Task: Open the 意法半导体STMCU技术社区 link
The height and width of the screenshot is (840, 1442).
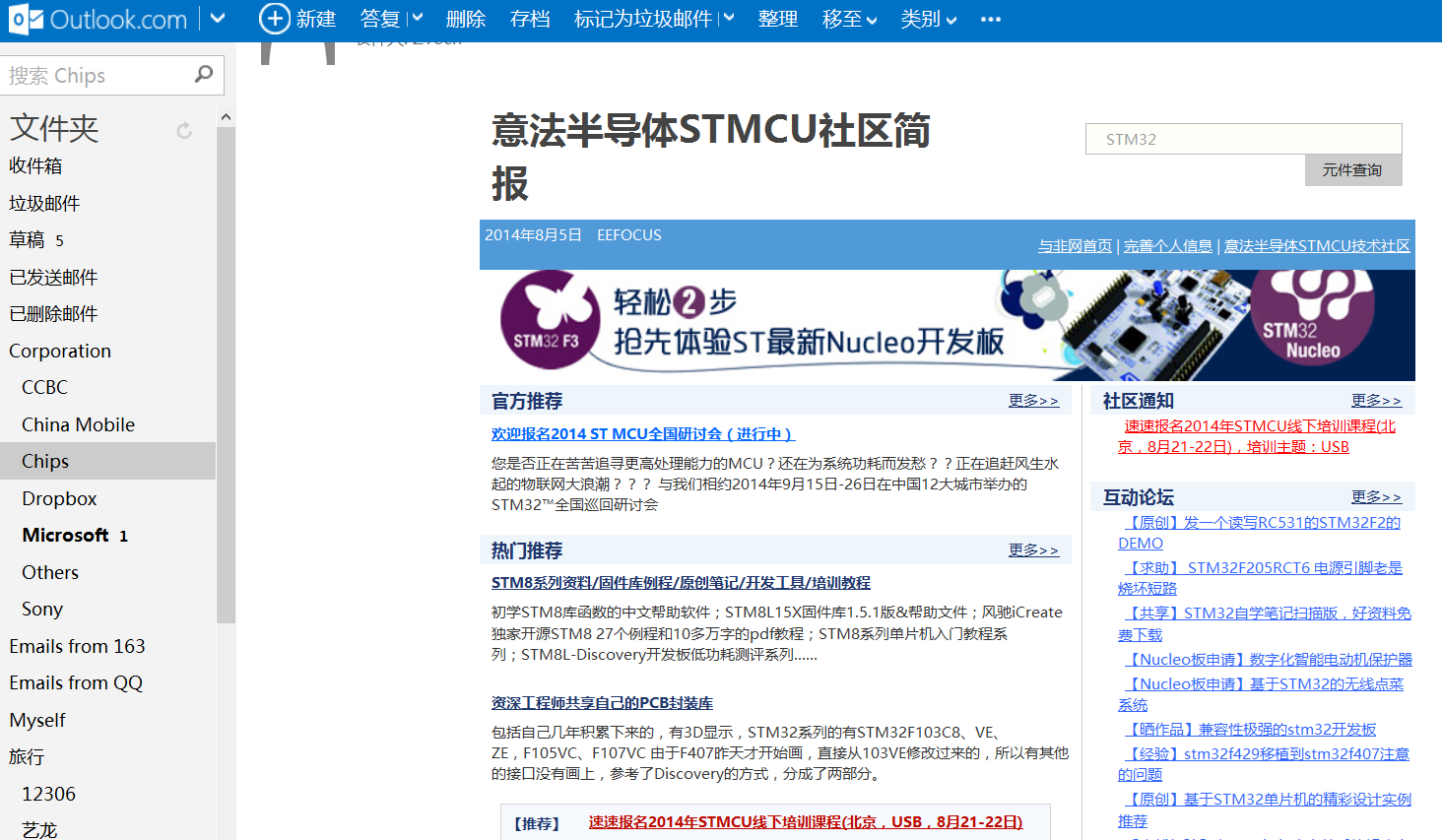Action: 1317,246
